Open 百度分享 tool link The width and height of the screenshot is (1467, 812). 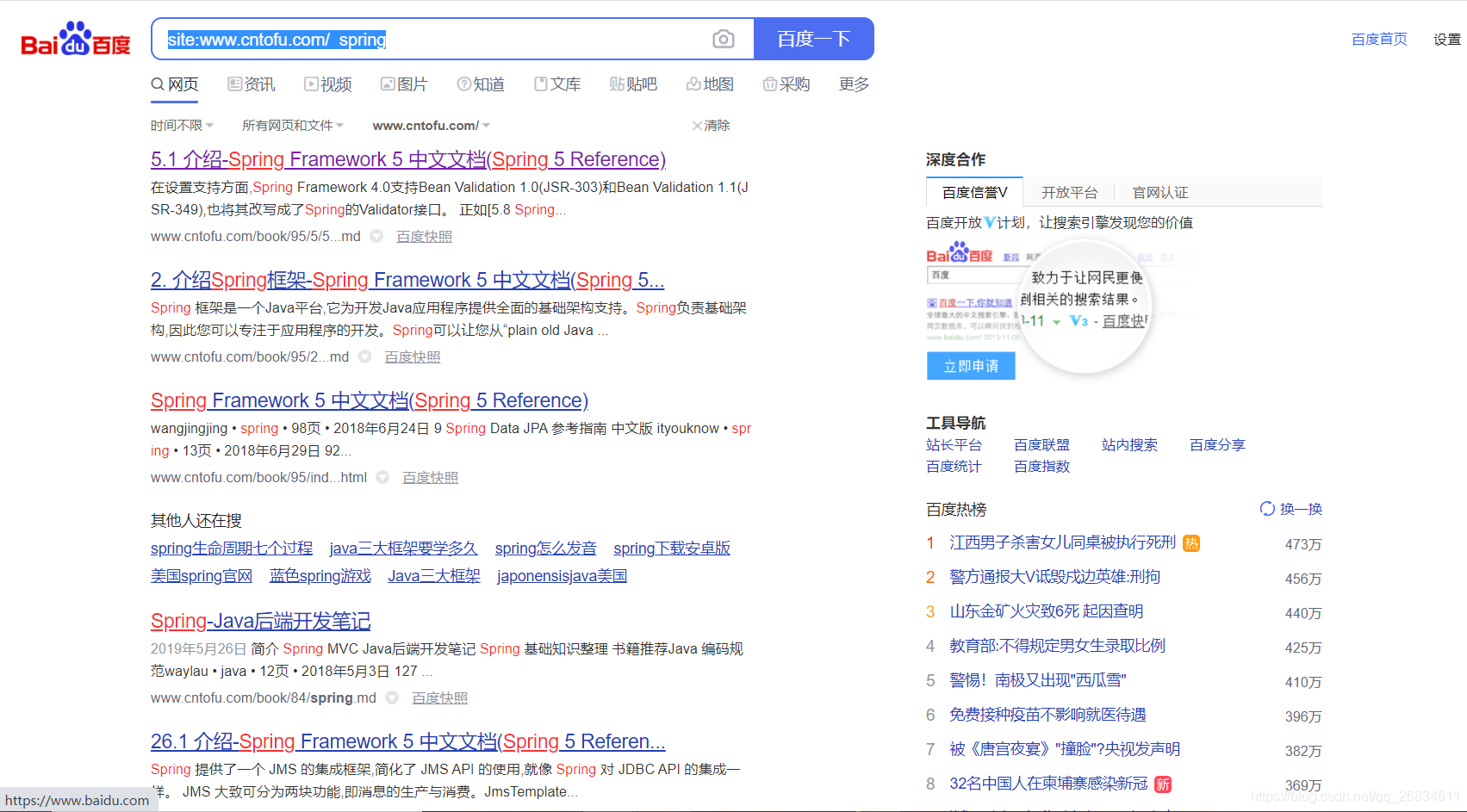1217,445
